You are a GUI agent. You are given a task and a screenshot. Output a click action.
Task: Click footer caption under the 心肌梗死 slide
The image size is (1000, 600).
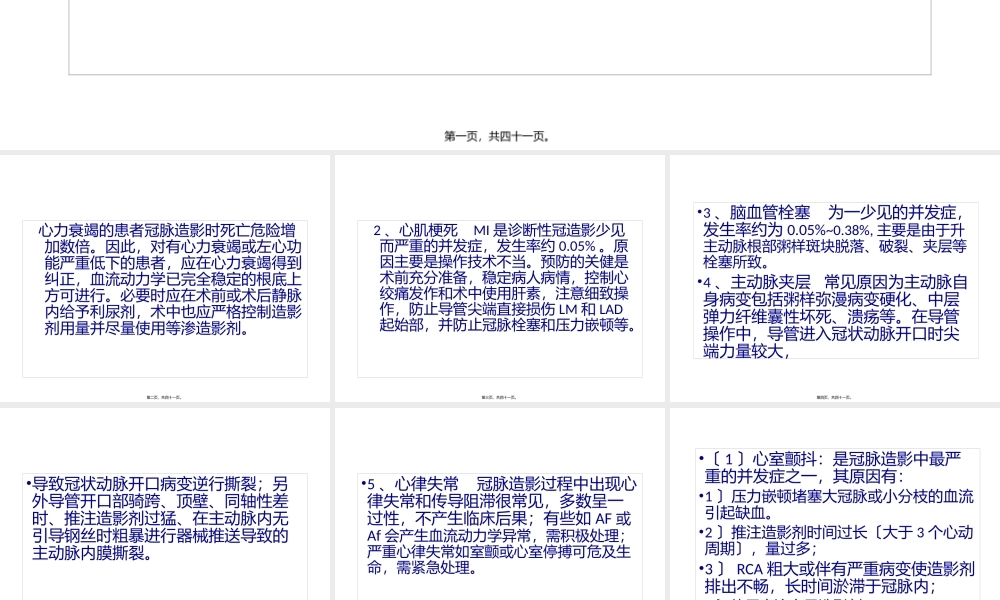499,397
